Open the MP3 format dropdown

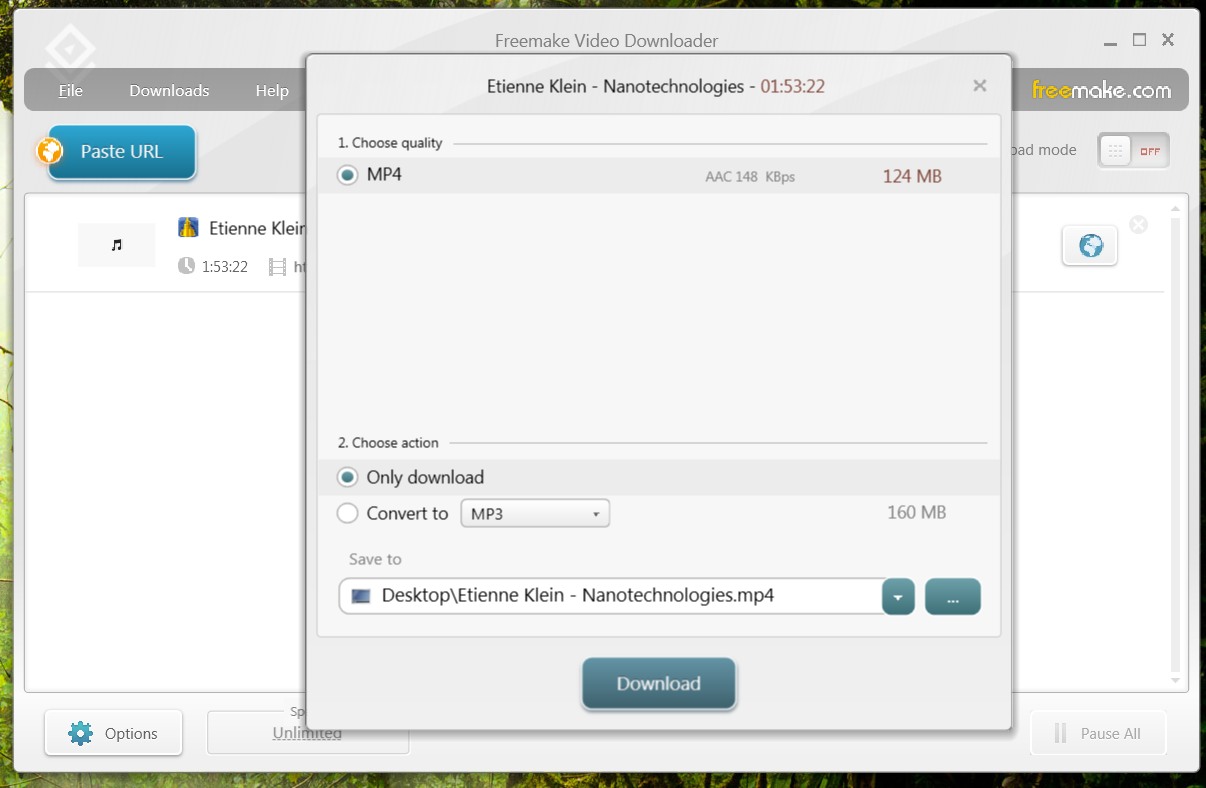click(535, 514)
